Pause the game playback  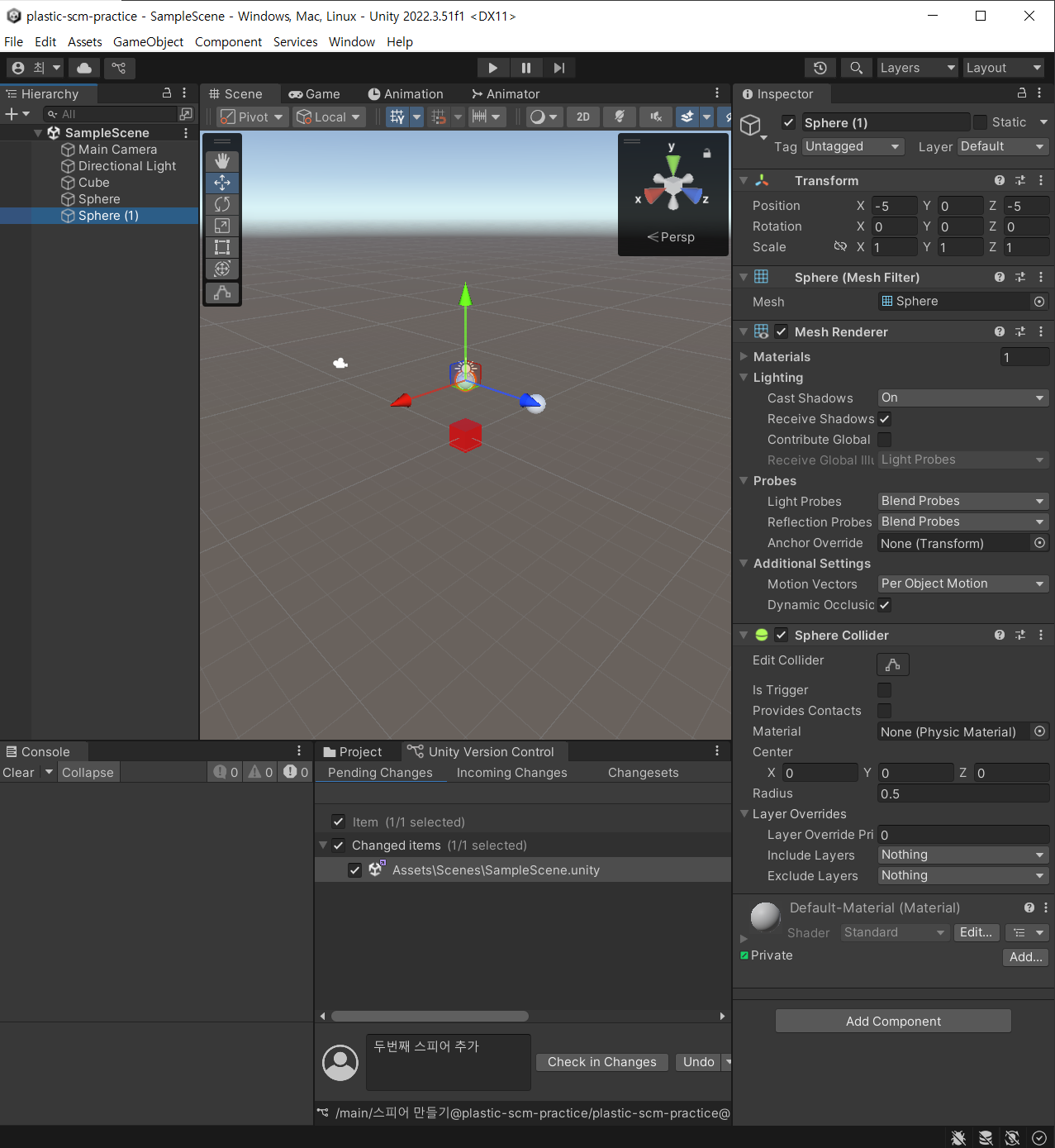526,68
